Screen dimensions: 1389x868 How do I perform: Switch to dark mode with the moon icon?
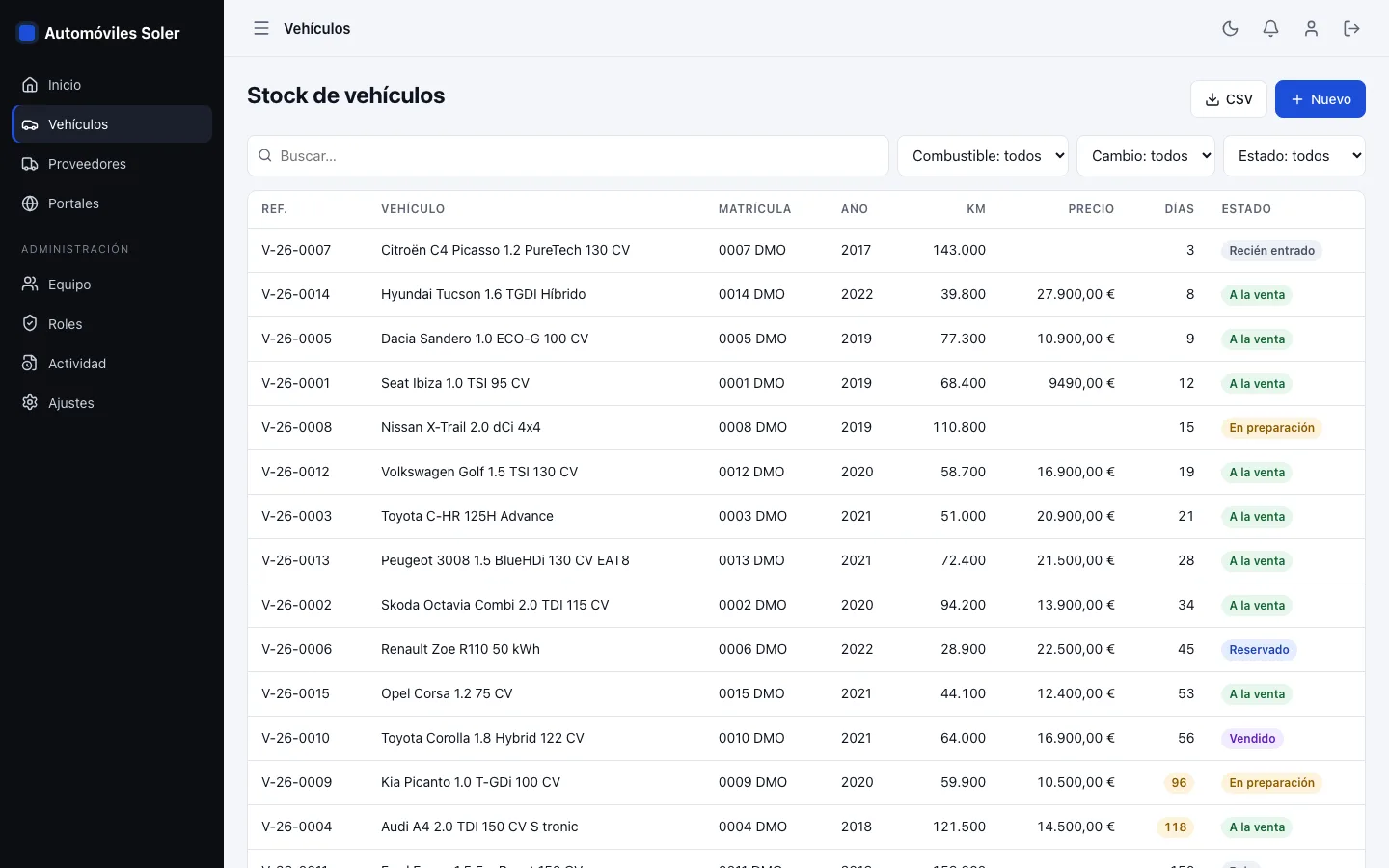(1230, 29)
